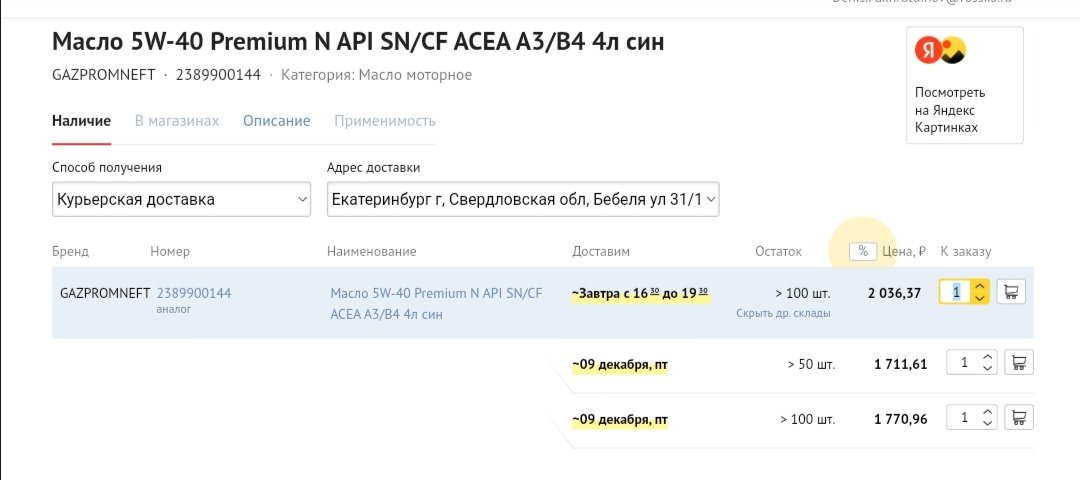The image size is (1080, 480).
Task: Add the 2 036,37 offer to cart
Action: (x=1011, y=292)
